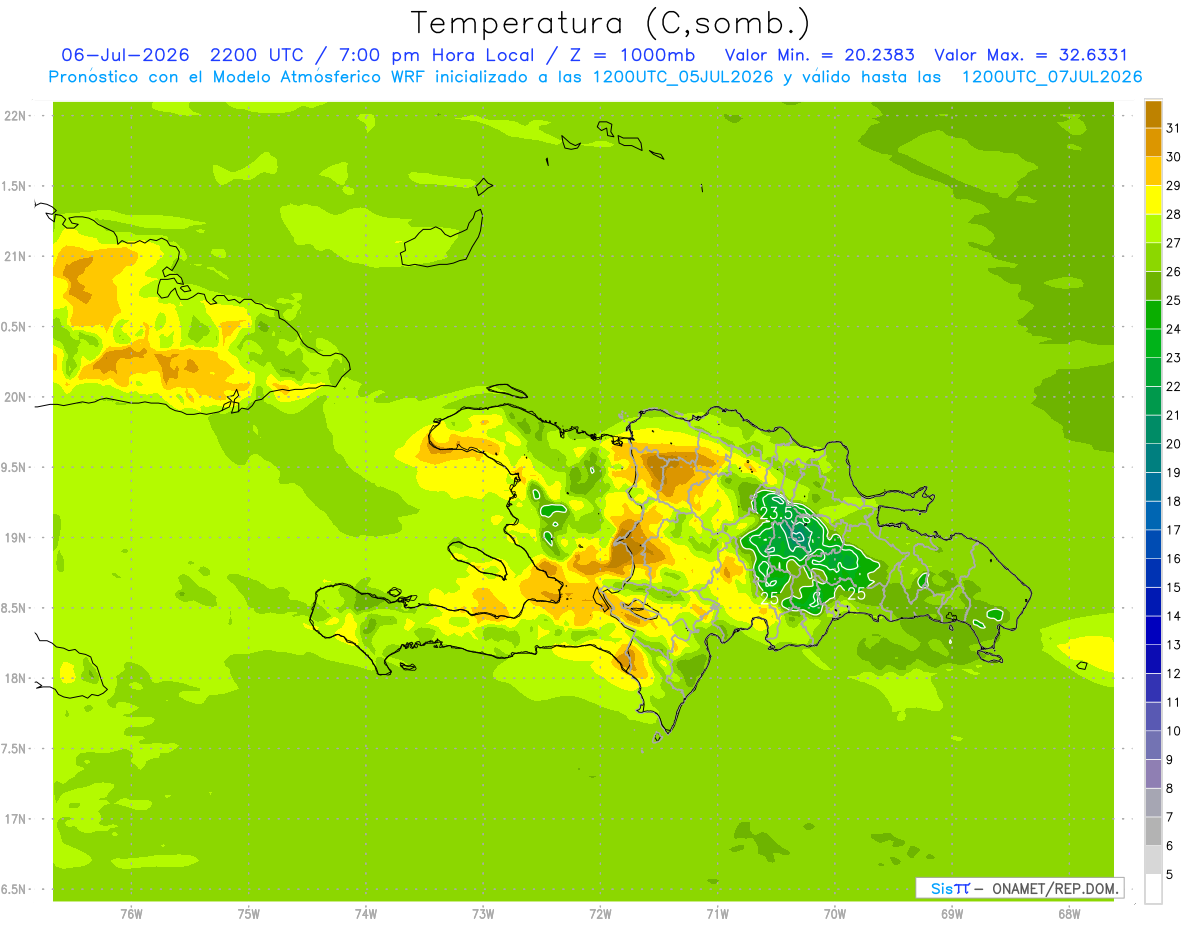The image size is (1200, 927).
Task: Click the "20N" latitude axis label
Action: point(16,397)
